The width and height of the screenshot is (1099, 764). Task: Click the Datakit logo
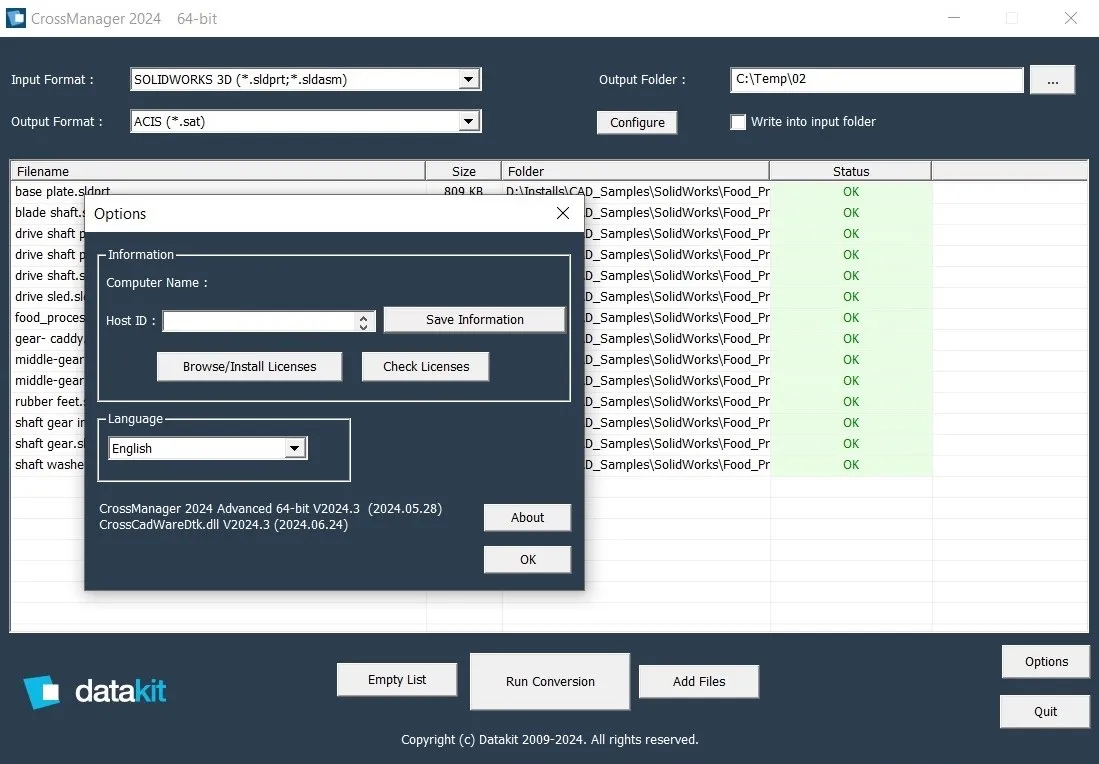coord(95,692)
